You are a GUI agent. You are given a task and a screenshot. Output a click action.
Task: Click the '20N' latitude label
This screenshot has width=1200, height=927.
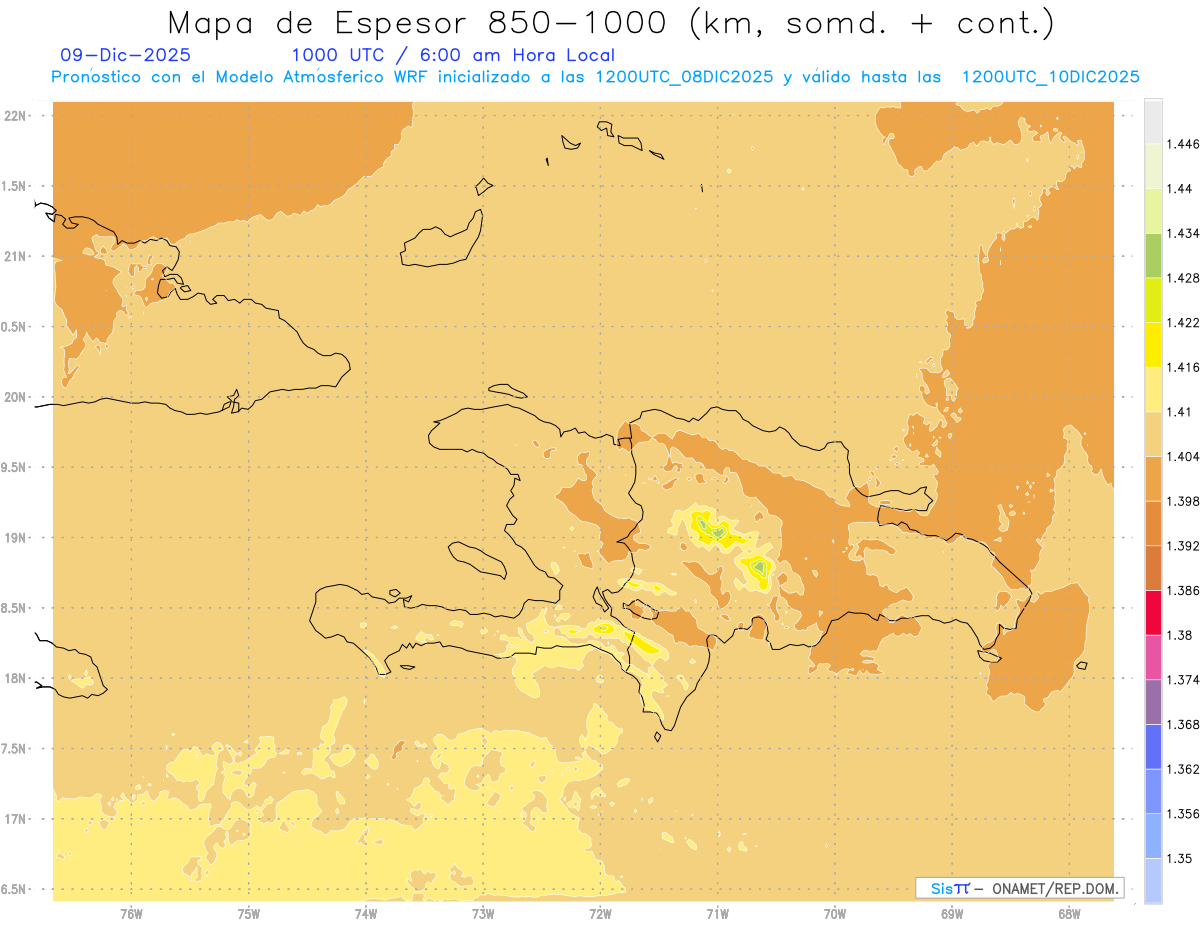click(x=15, y=397)
